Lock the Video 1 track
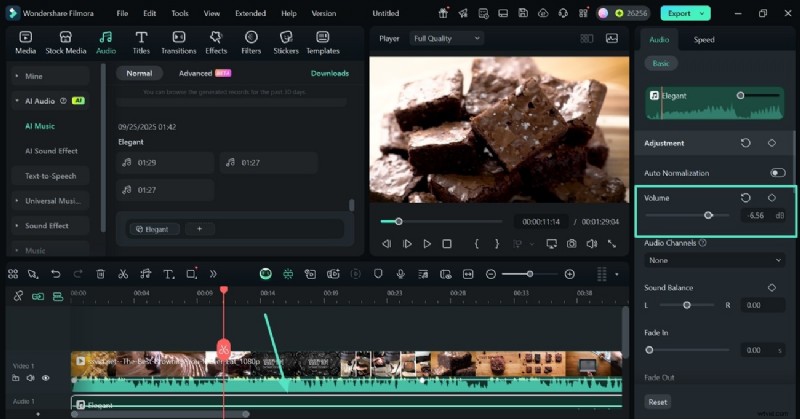800x419 pixels. point(16,378)
